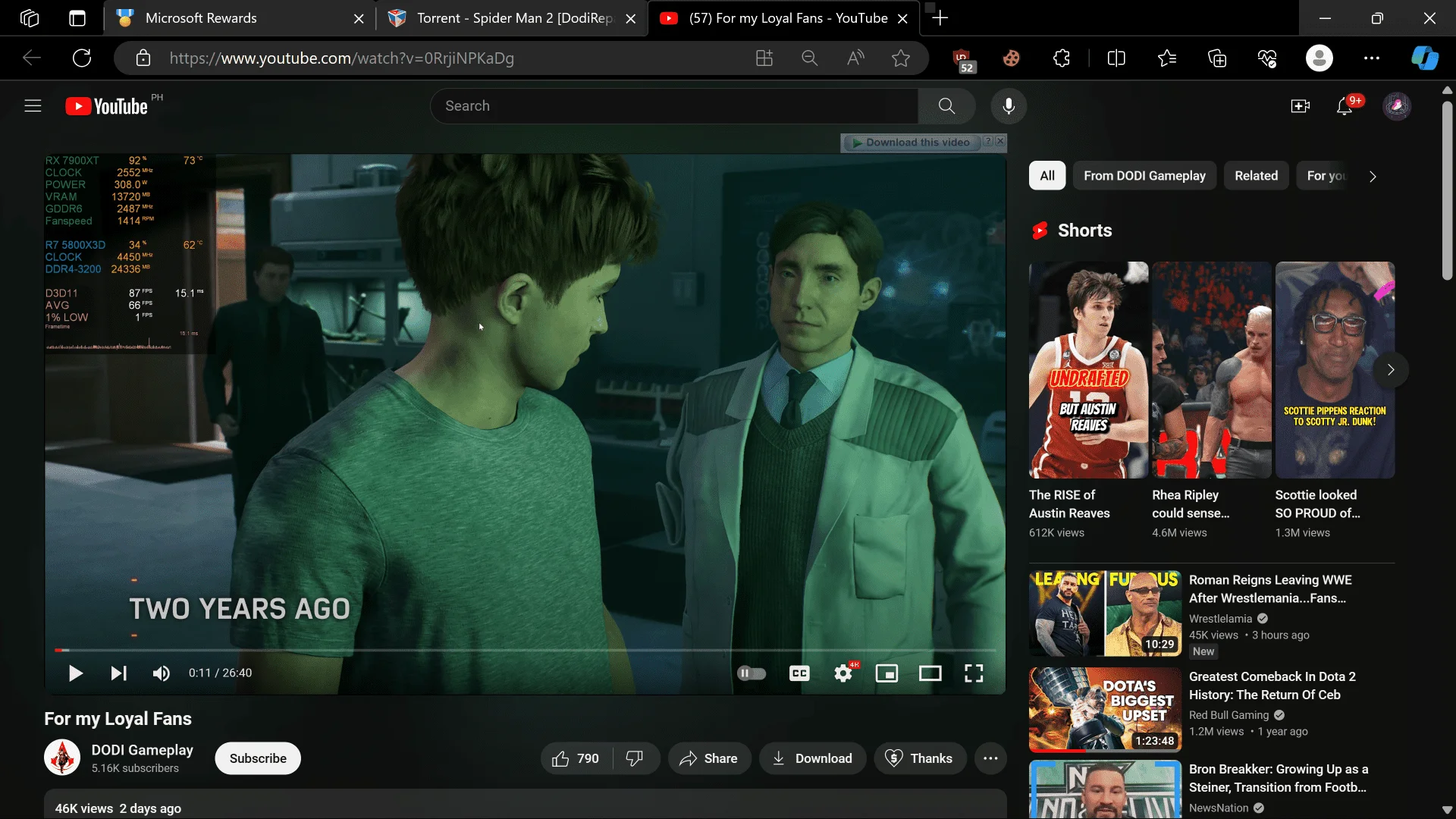The height and width of the screenshot is (819, 1456).
Task: Toggle autoplay switch in the player
Action: click(x=752, y=673)
